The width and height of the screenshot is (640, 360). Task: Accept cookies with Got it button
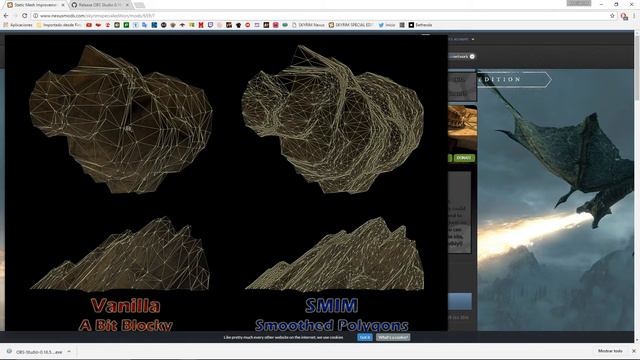364,337
